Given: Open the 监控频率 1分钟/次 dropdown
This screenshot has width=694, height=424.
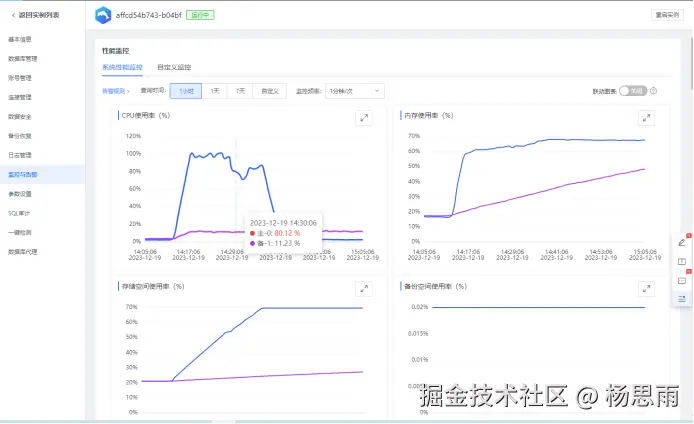Looking at the screenshot, I should coord(355,91).
